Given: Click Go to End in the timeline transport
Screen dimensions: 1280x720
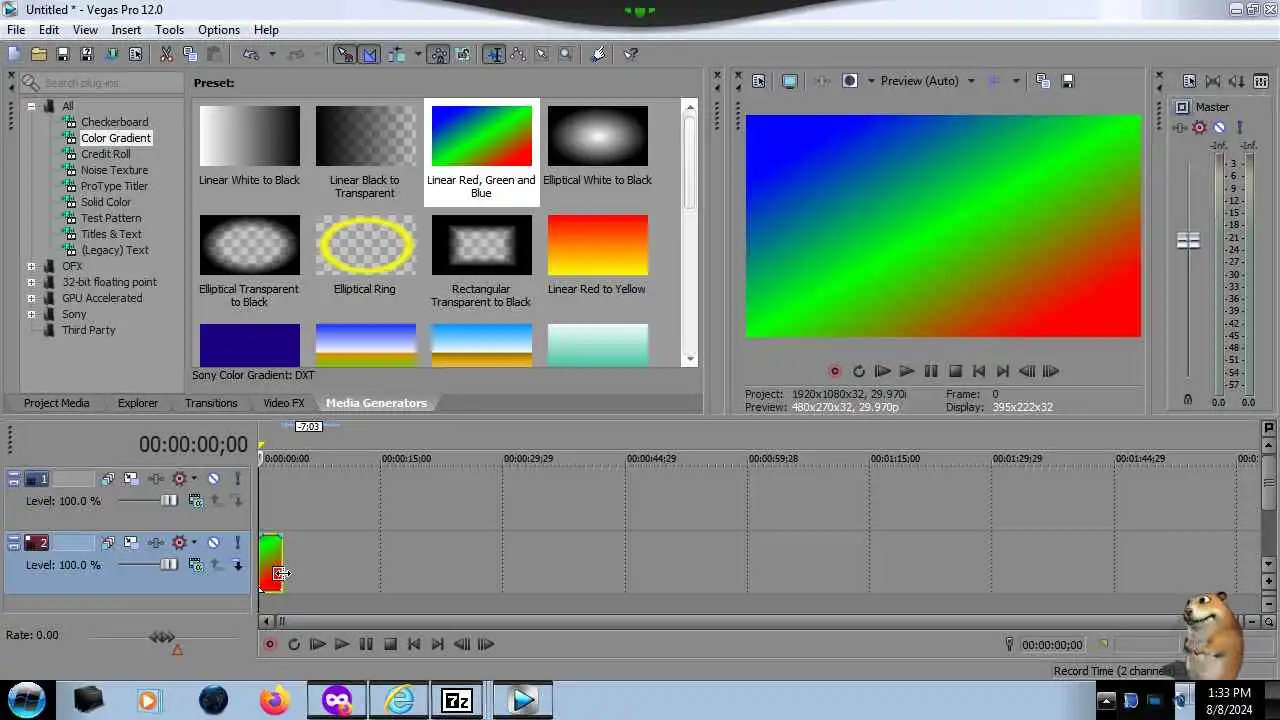Looking at the screenshot, I should (438, 645).
